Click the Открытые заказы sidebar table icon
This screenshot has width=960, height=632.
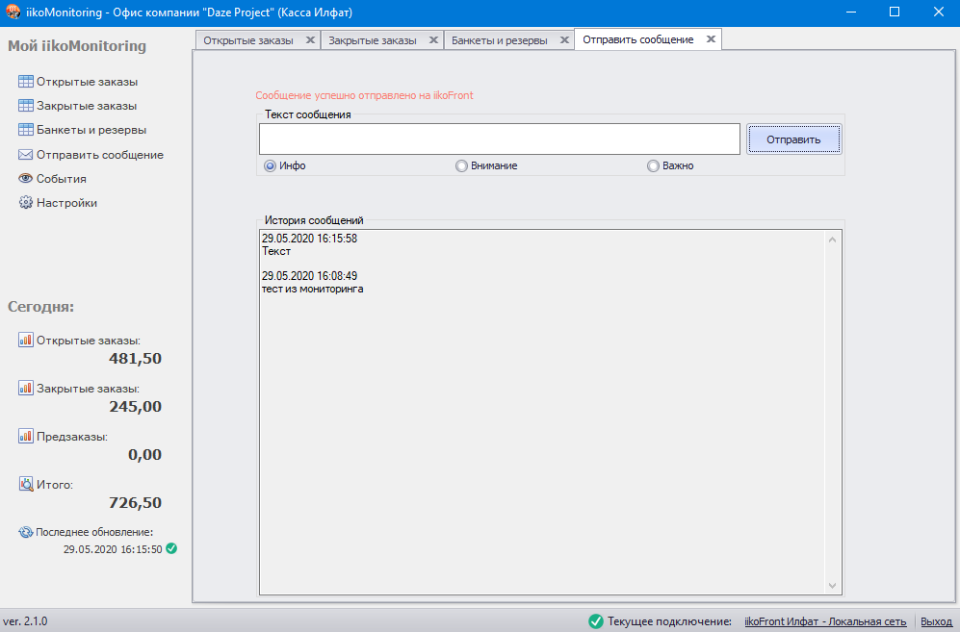click(26, 81)
